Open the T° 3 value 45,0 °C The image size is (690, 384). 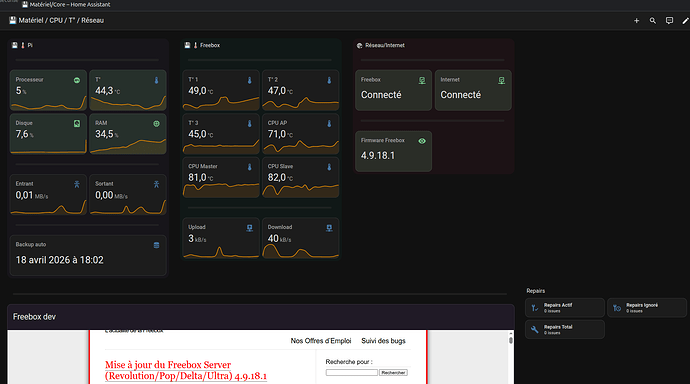pyautogui.click(x=201, y=135)
